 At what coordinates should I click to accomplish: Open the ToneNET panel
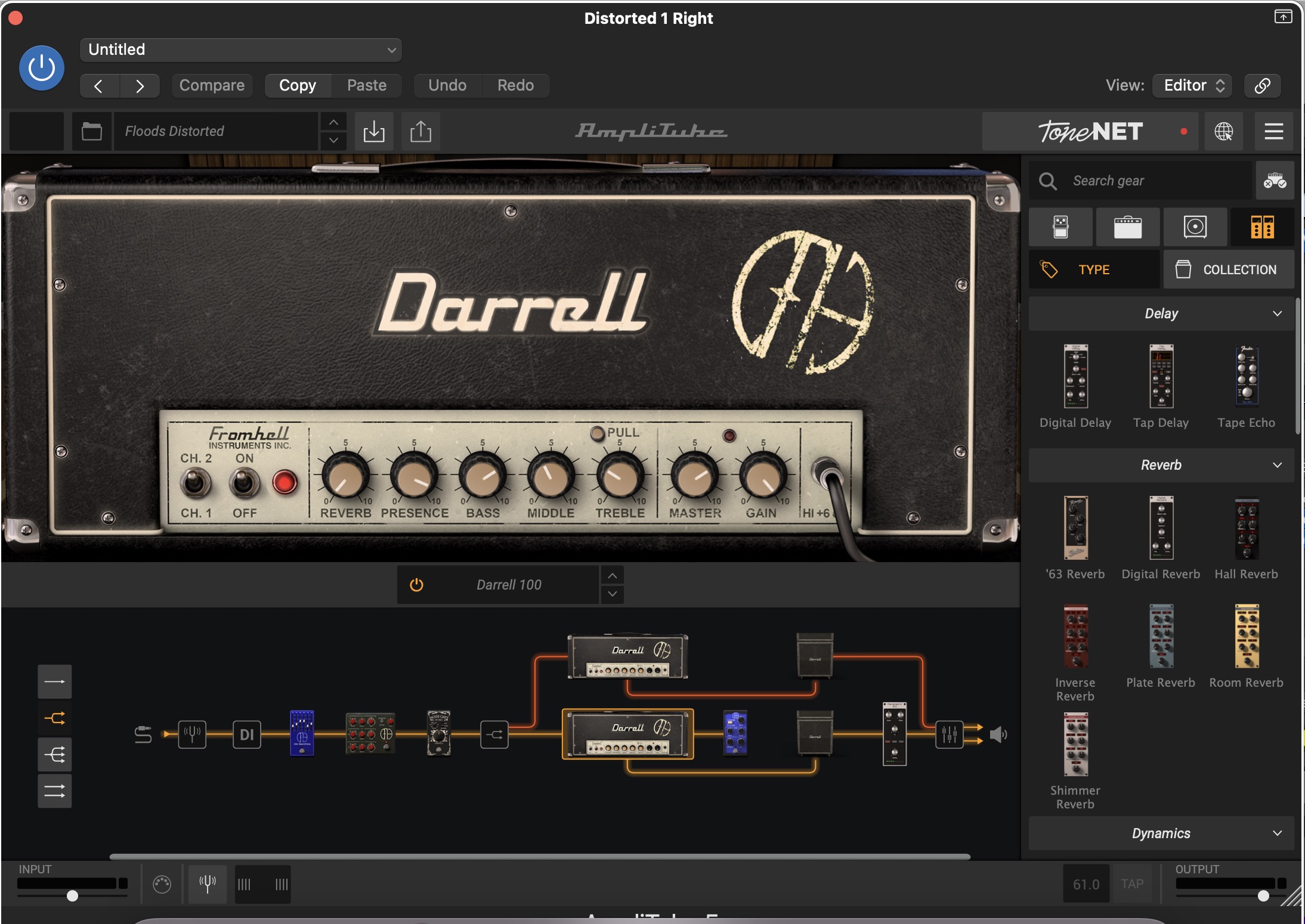[x=1091, y=131]
